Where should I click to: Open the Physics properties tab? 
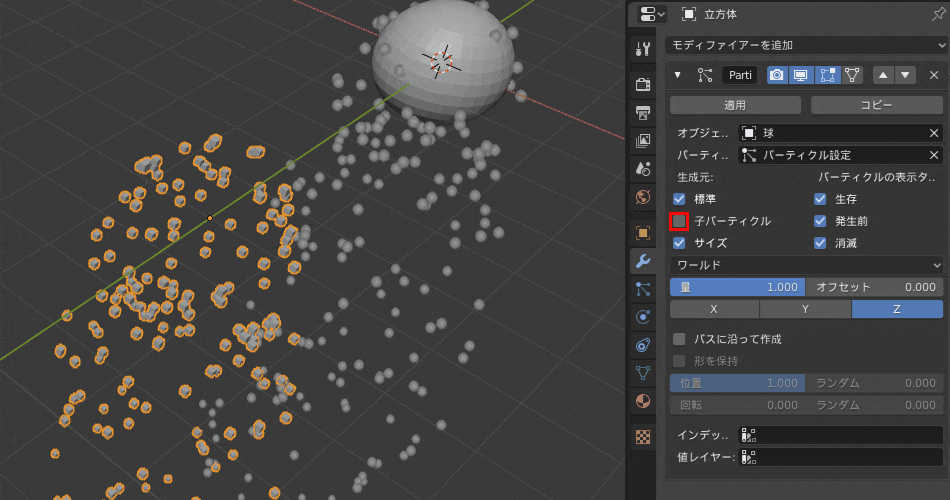[x=643, y=317]
